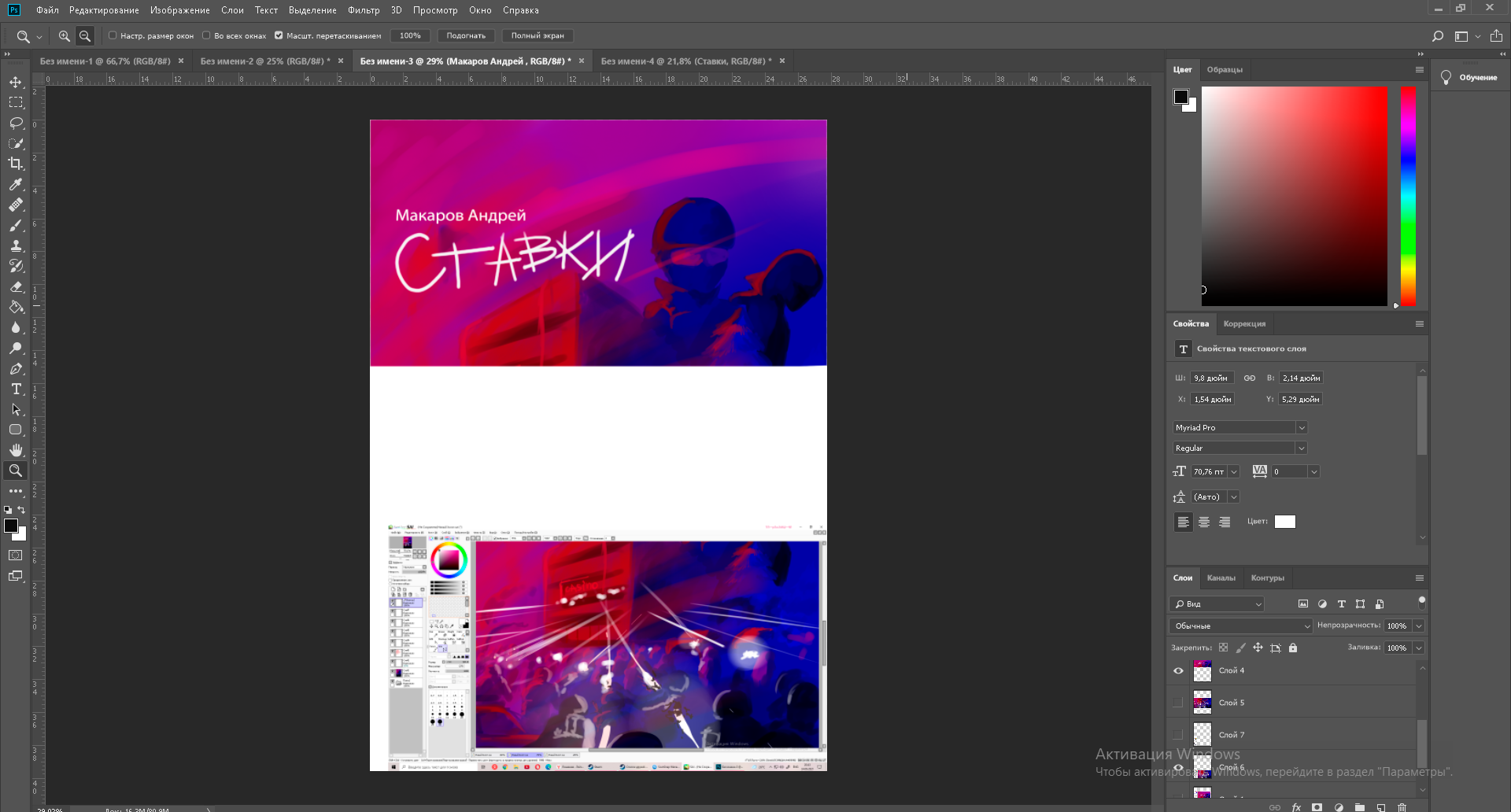Select the Brush tool

(x=16, y=226)
